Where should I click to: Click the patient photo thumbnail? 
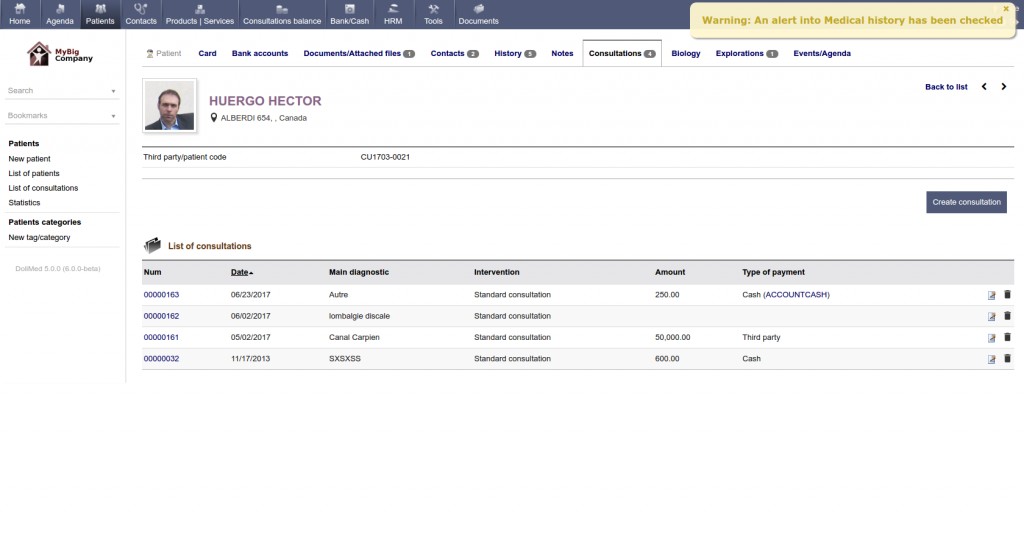click(169, 106)
